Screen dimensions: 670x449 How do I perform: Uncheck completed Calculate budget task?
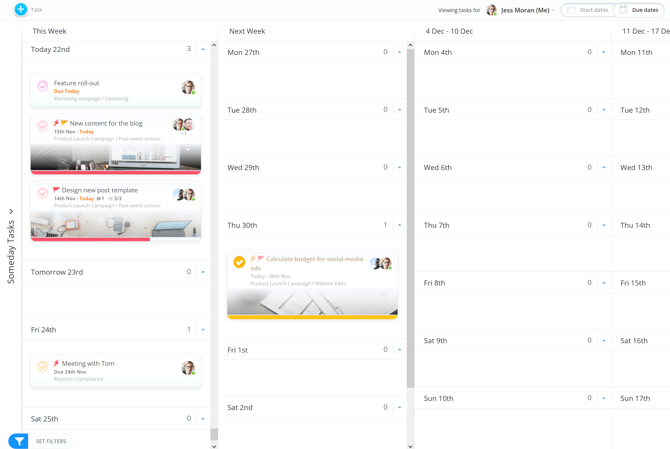point(239,262)
